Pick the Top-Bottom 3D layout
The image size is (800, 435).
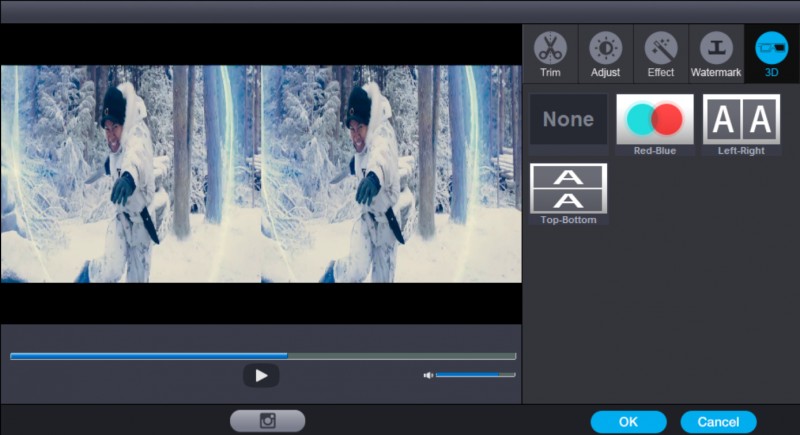[x=568, y=190]
